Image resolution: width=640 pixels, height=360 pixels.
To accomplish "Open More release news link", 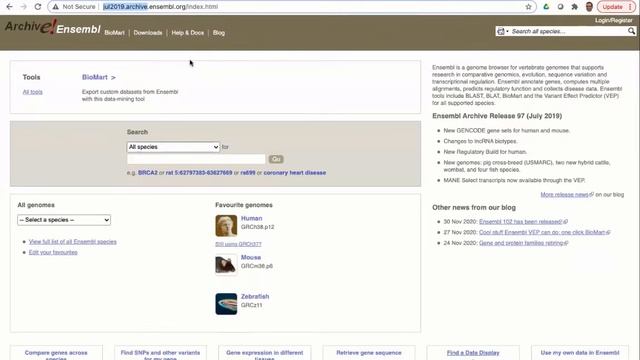I will [567, 195].
